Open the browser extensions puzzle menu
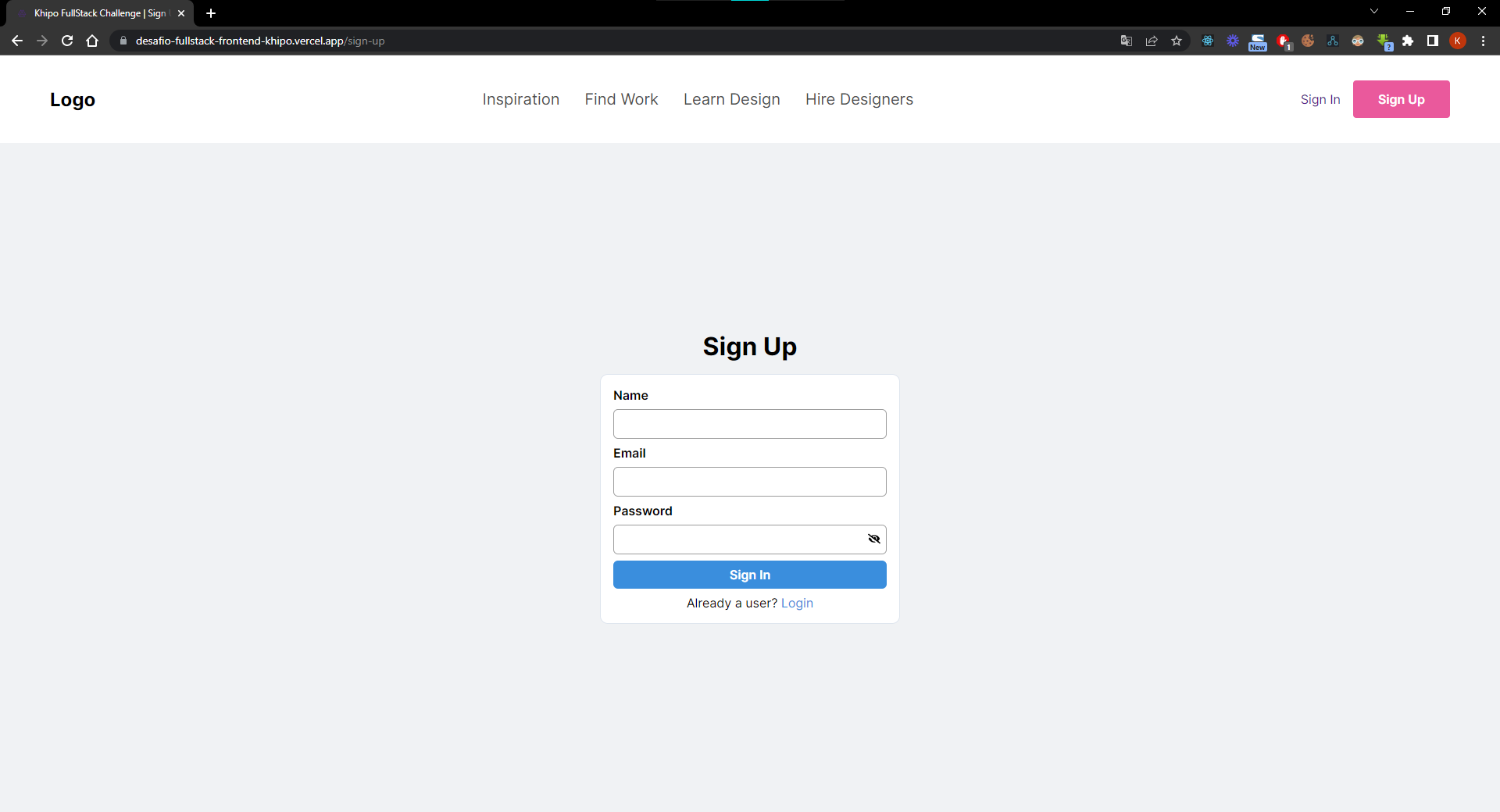This screenshot has height=812, width=1500. click(1409, 41)
